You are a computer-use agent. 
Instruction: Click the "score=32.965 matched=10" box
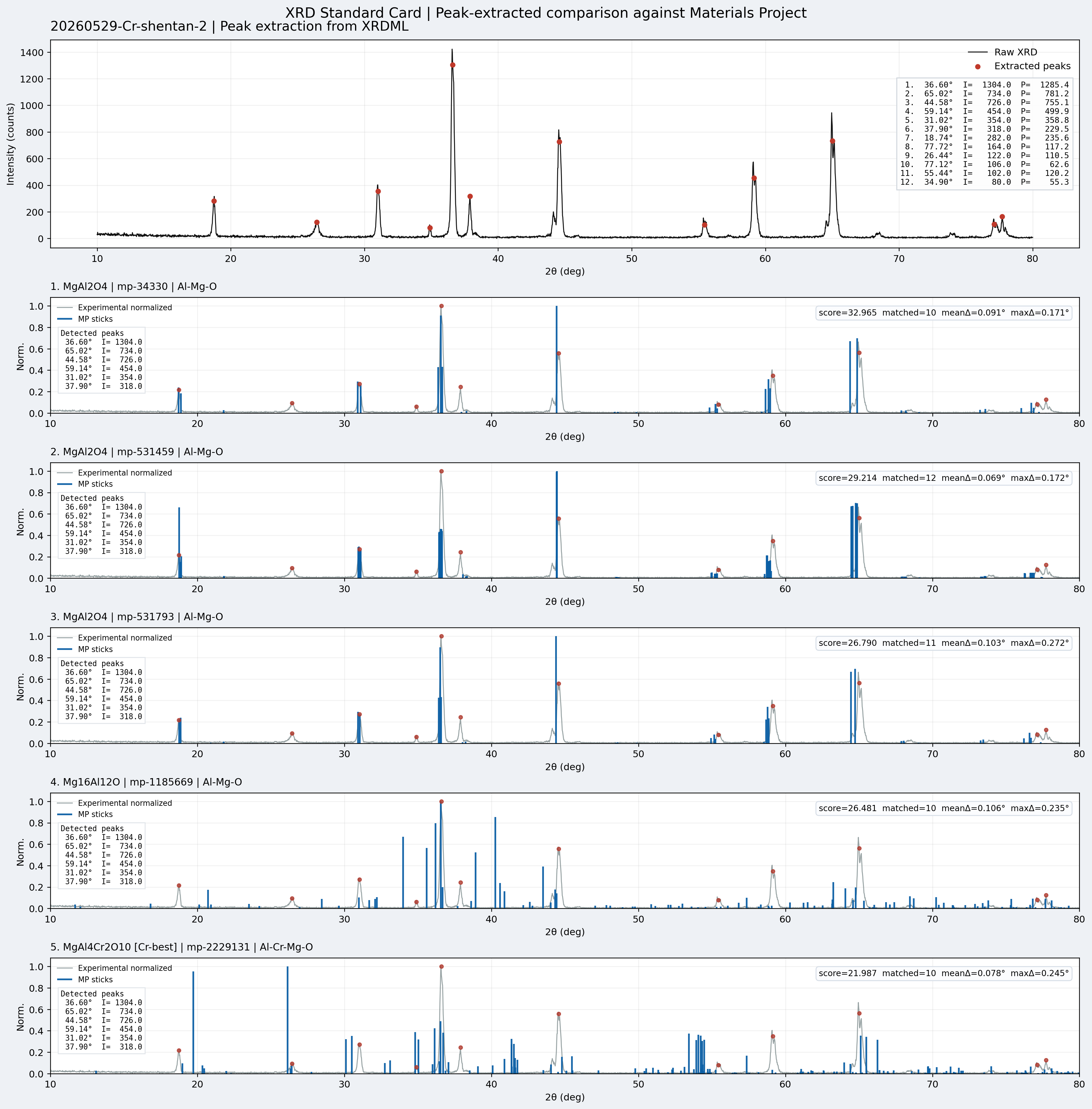pos(943,313)
